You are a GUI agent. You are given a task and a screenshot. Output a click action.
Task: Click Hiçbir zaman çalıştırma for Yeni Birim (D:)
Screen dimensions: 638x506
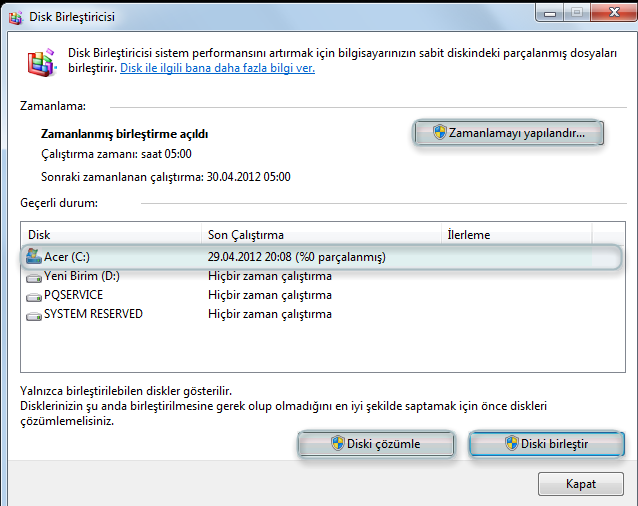(270, 276)
